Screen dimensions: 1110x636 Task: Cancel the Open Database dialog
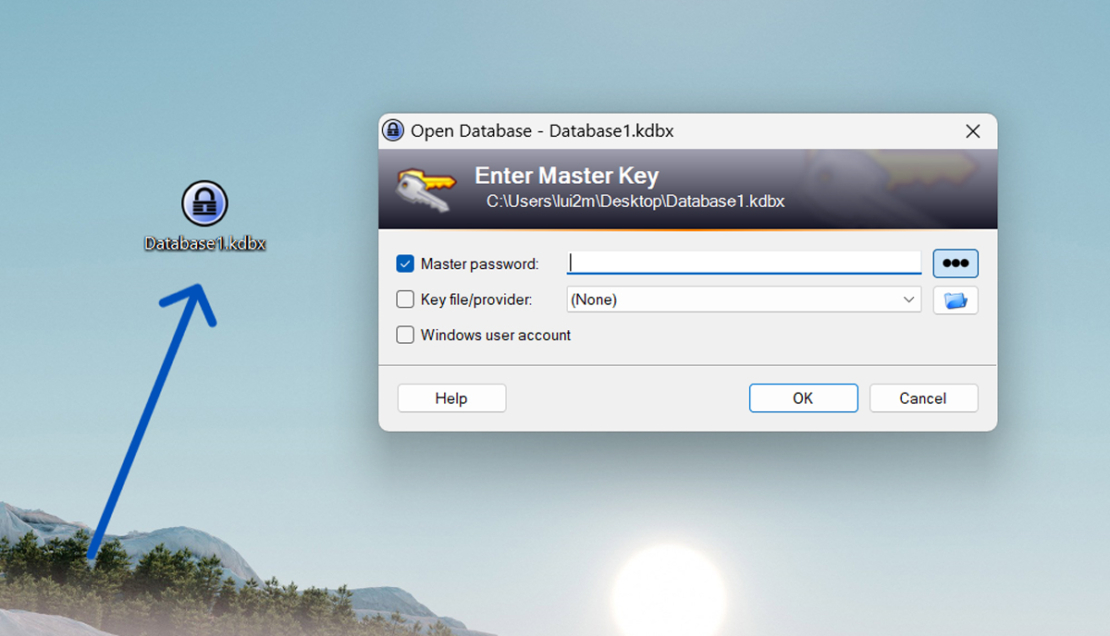click(923, 397)
